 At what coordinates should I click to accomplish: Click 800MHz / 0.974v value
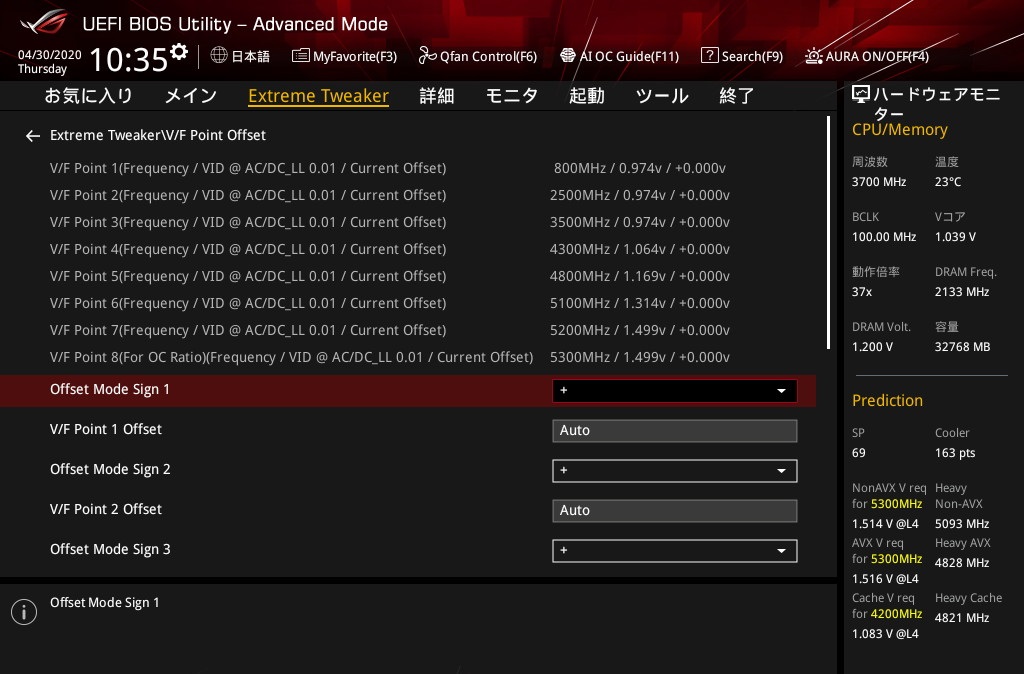640,168
